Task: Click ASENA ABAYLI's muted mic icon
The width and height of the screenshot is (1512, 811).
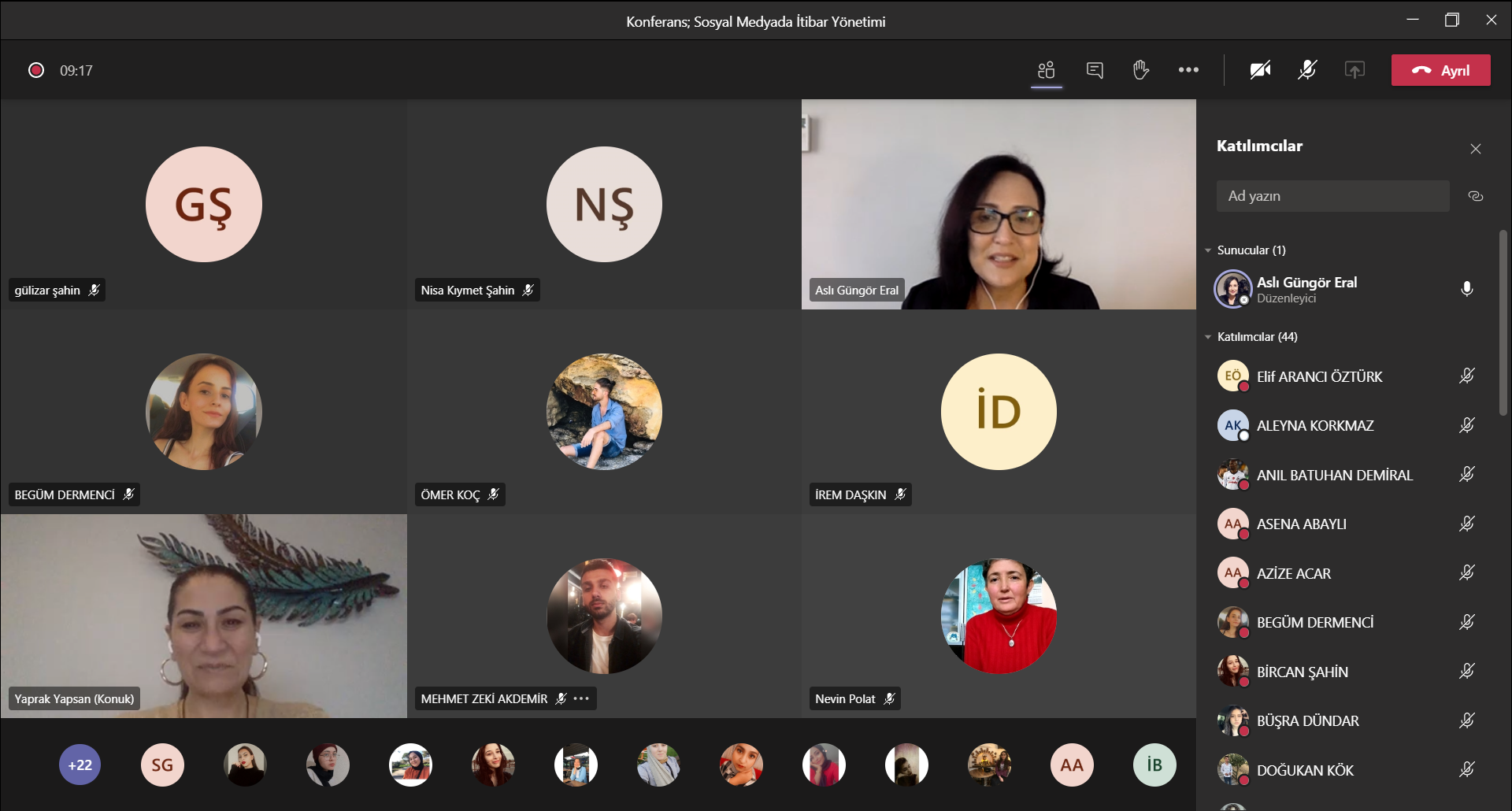Action: tap(1467, 524)
